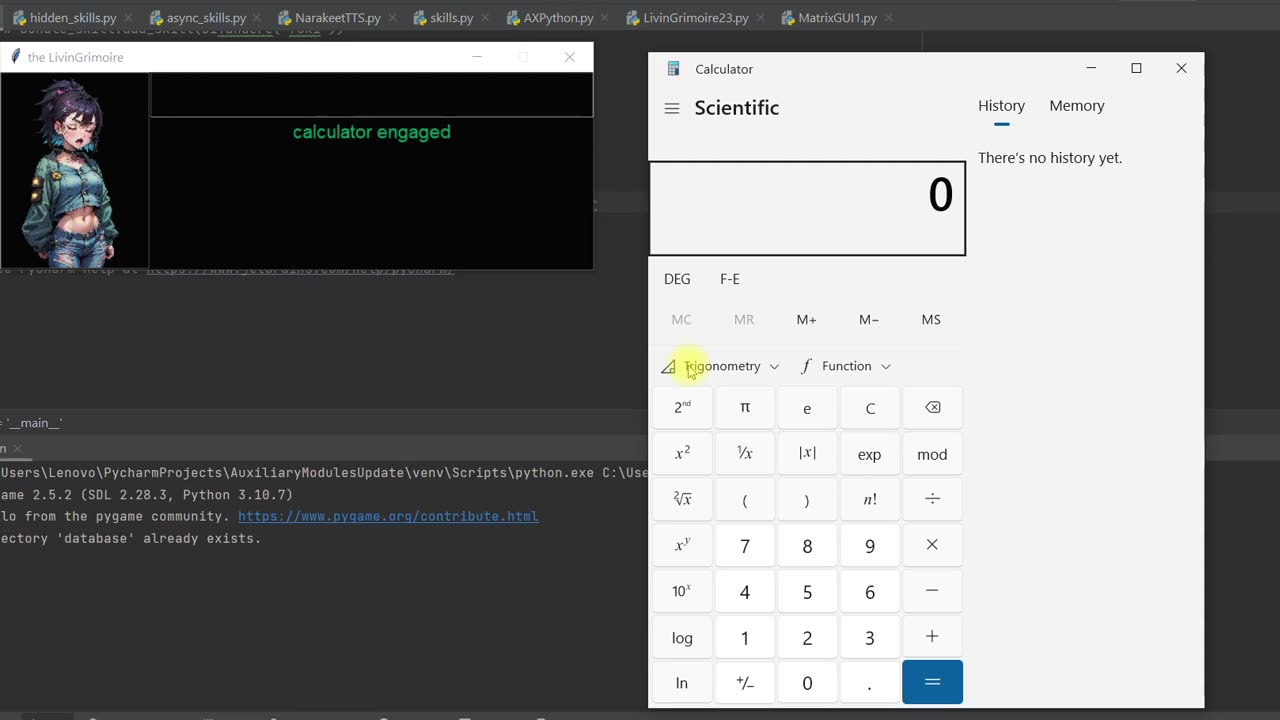
Task: Click the number 4 key
Action: [x=745, y=591]
